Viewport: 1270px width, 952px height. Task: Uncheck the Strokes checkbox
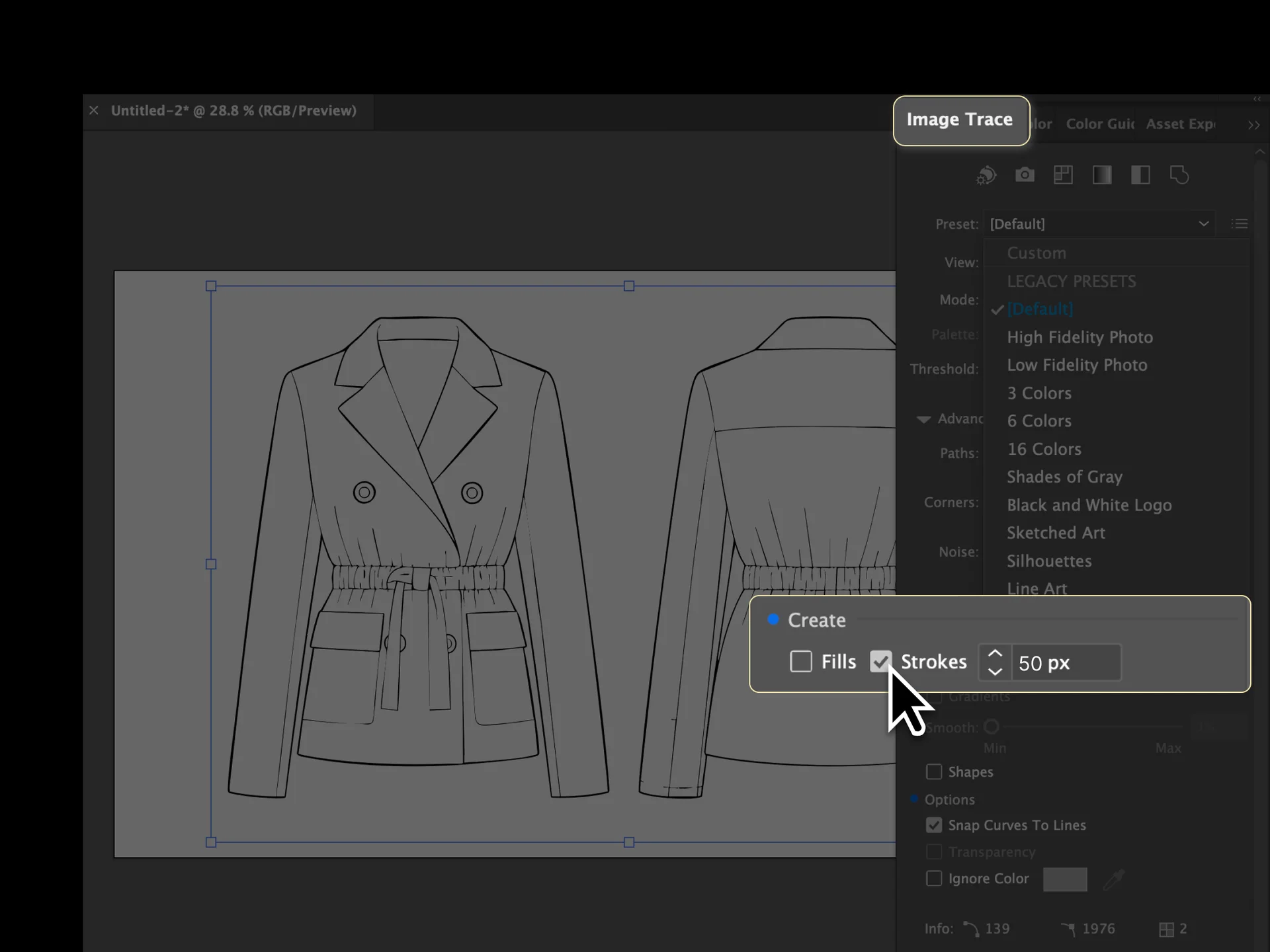pyautogui.click(x=880, y=662)
